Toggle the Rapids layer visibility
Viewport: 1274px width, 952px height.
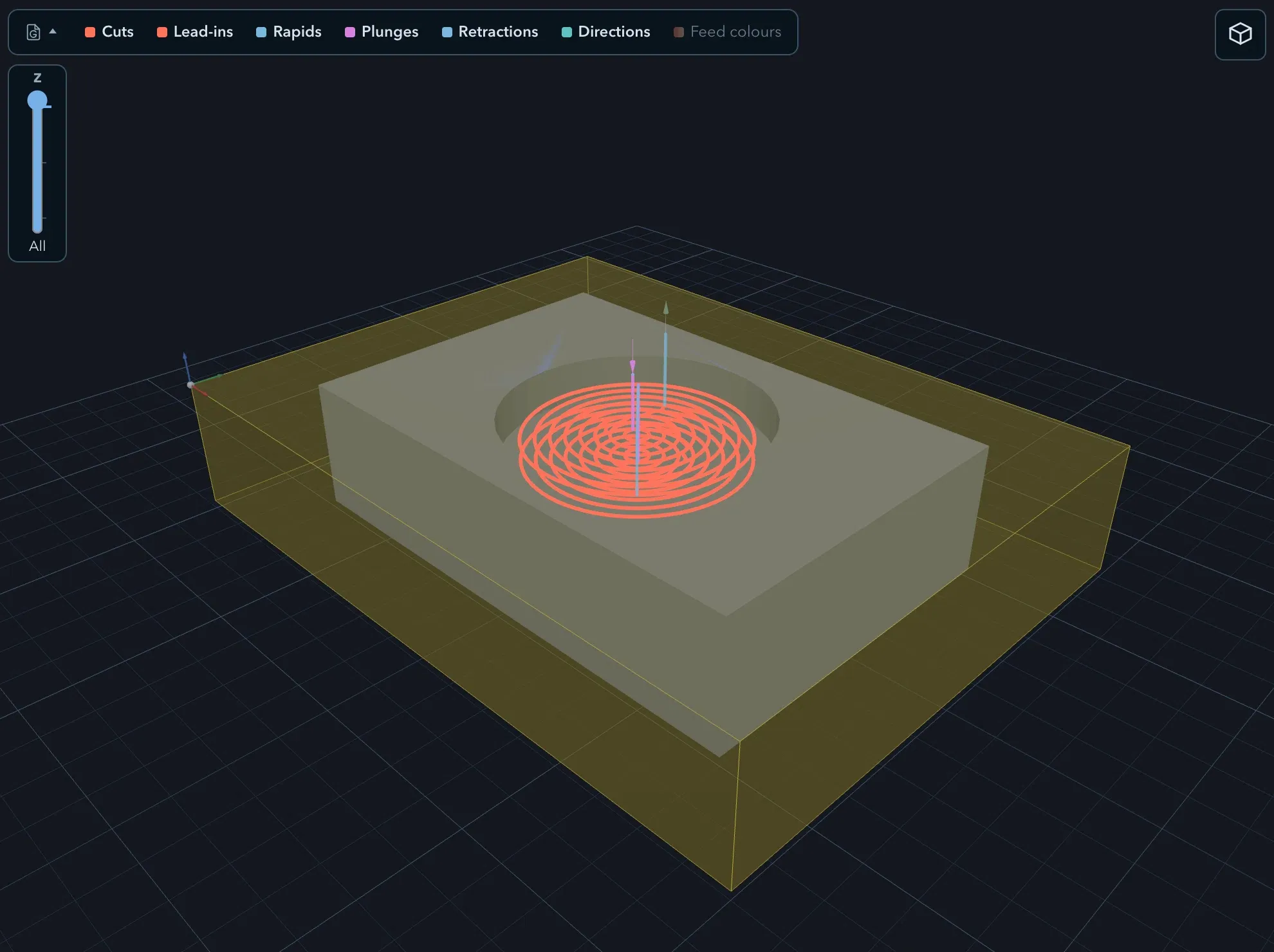click(x=288, y=32)
